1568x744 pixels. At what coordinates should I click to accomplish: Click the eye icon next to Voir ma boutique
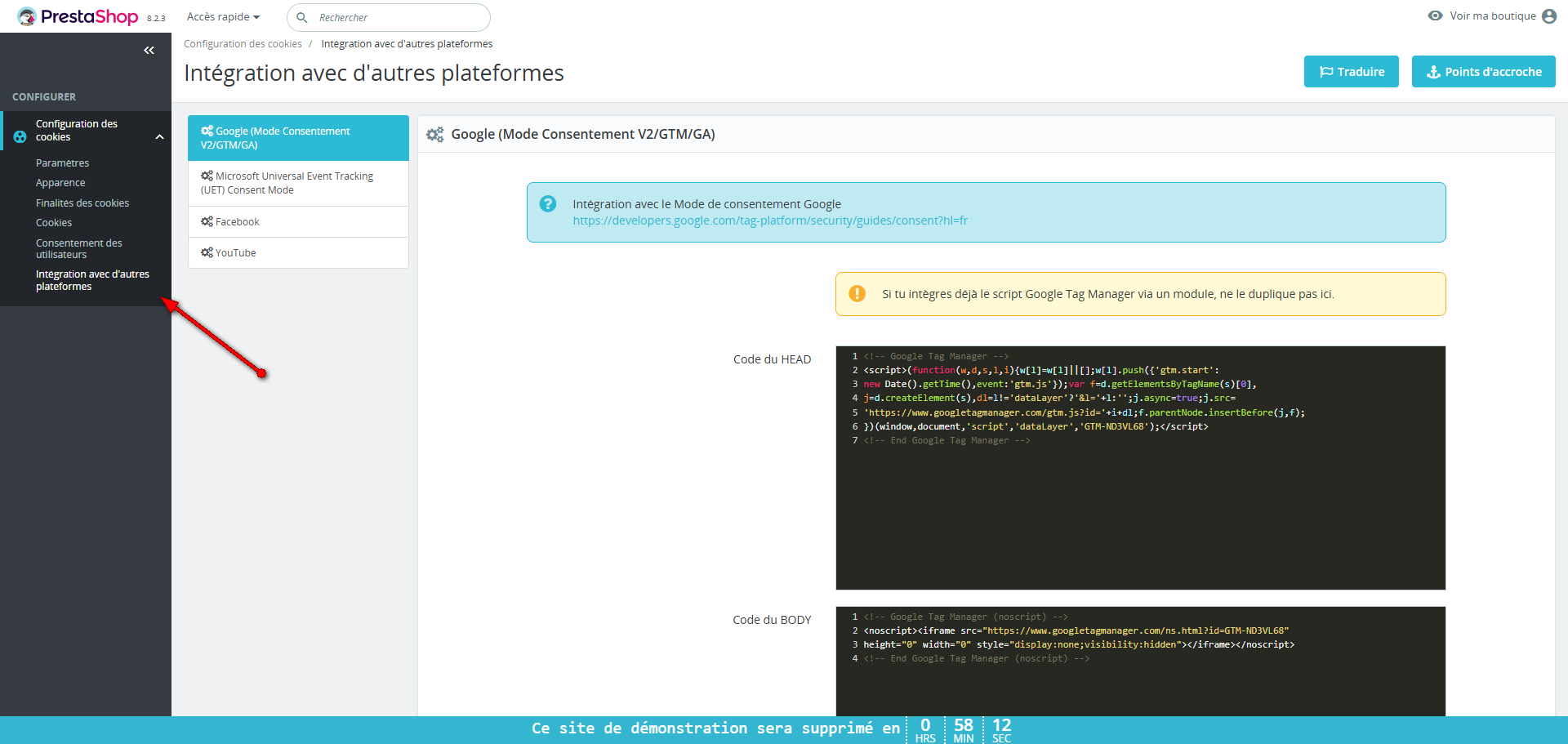pos(1435,16)
